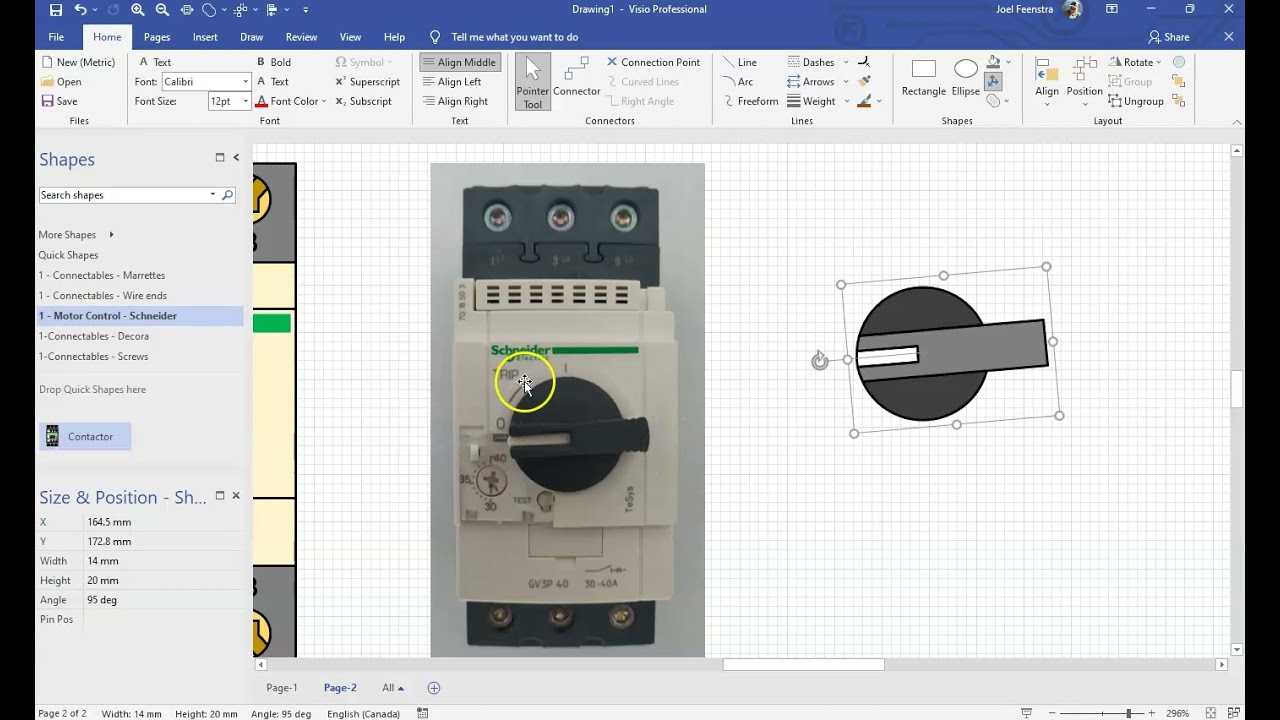Open the line color pen swatch

tap(864, 101)
